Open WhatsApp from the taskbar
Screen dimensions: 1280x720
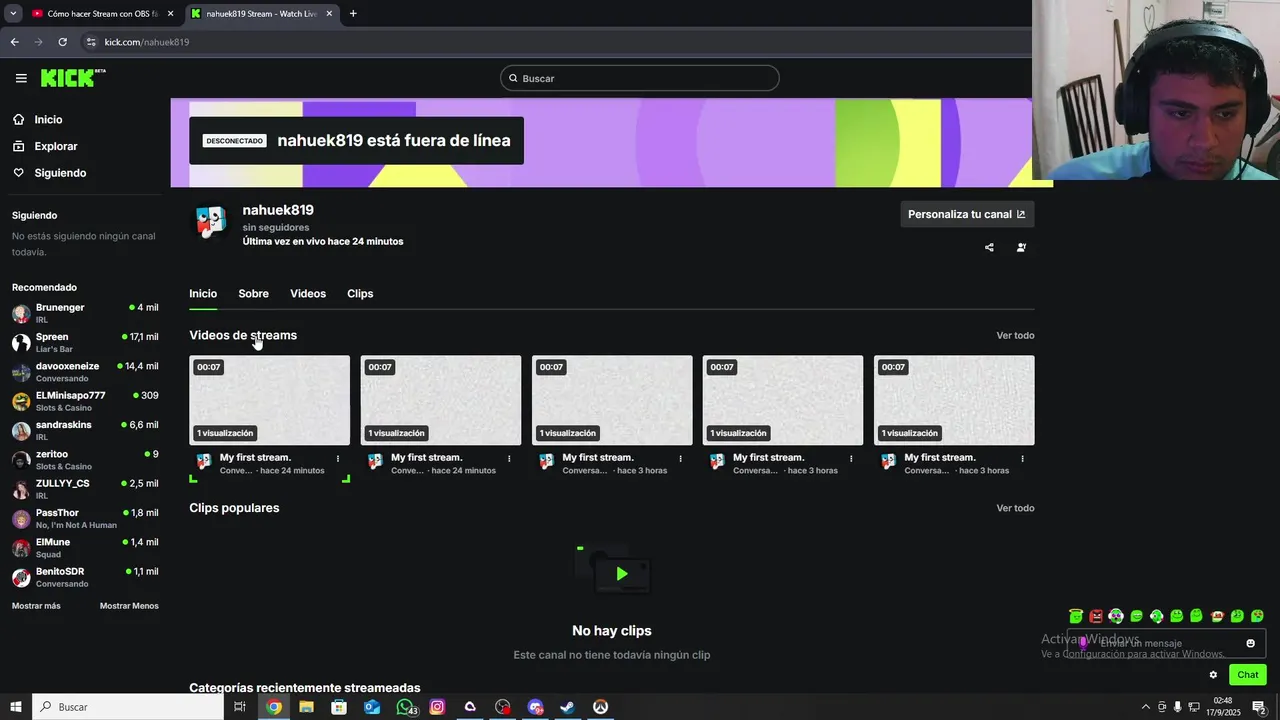pyautogui.click(x=405, y=707)
